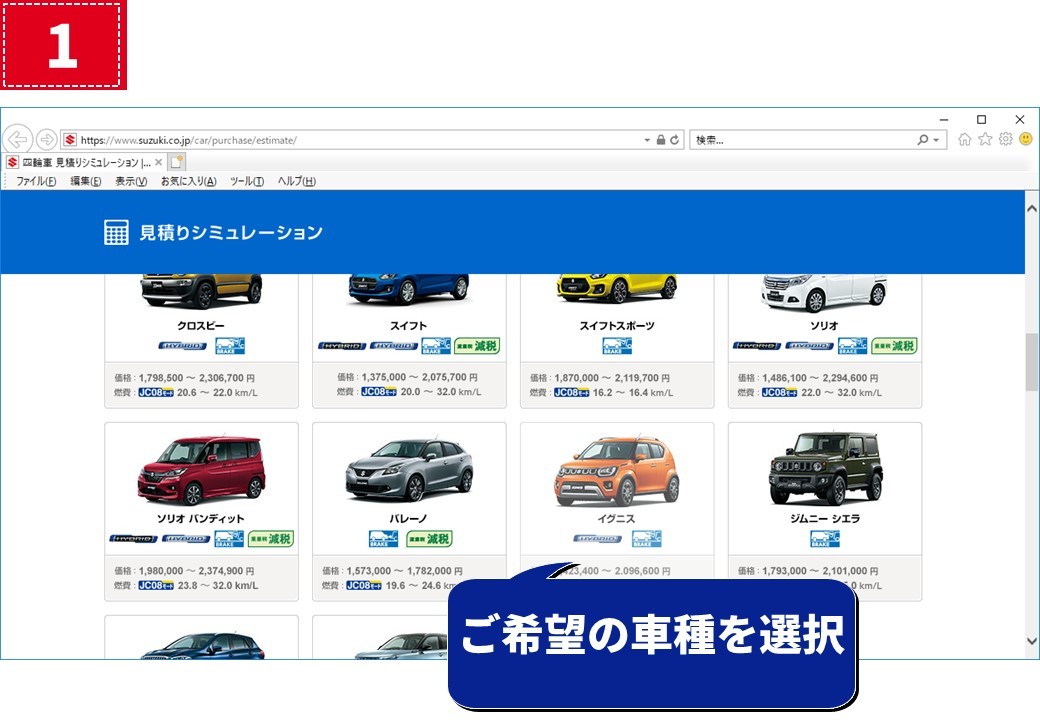This screenshot has width=1040, height=720.
Task: Click the orange イグニス car image
Action: [617, 471]
